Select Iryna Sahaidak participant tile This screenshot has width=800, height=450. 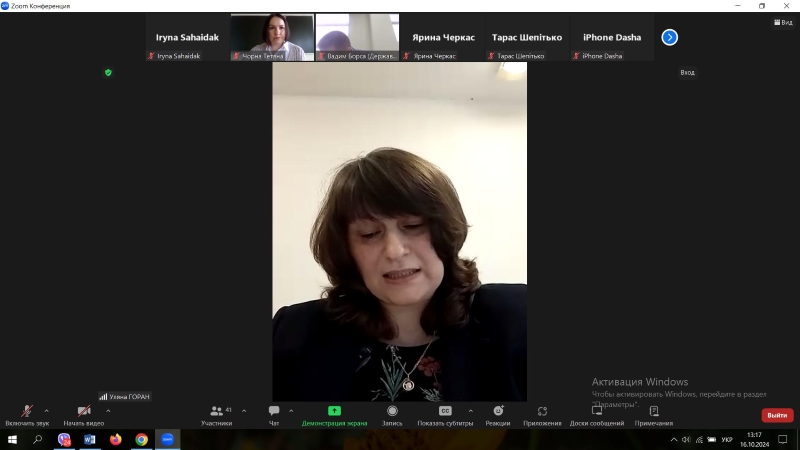pos(187,37)
